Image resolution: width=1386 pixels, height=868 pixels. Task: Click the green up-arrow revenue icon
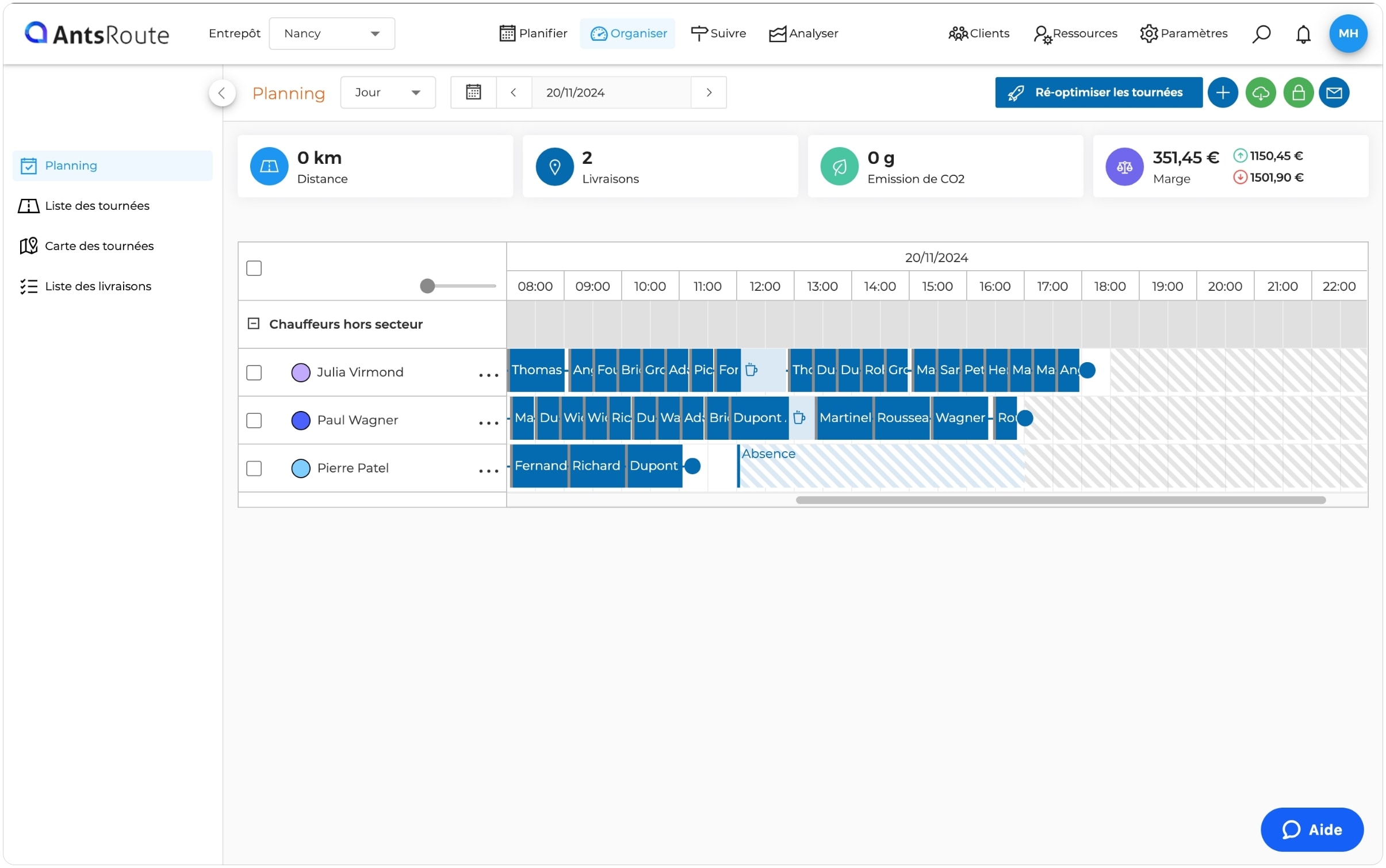click(x=1240, y=156)
